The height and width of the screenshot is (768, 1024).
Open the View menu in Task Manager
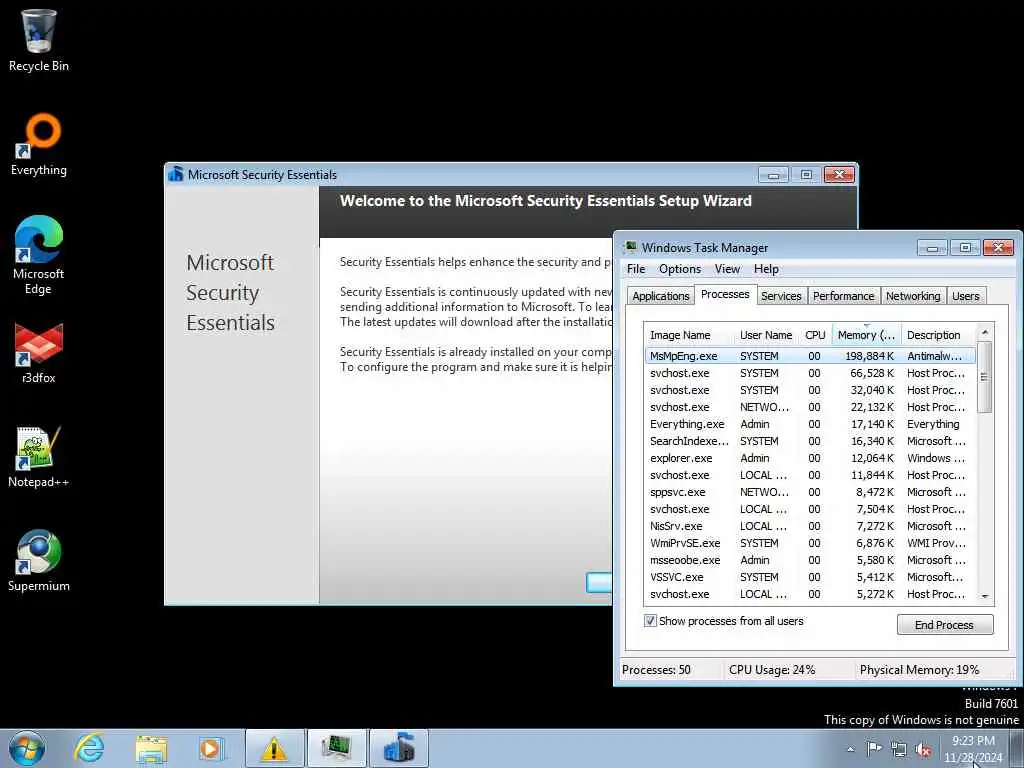tap(727, 269)
